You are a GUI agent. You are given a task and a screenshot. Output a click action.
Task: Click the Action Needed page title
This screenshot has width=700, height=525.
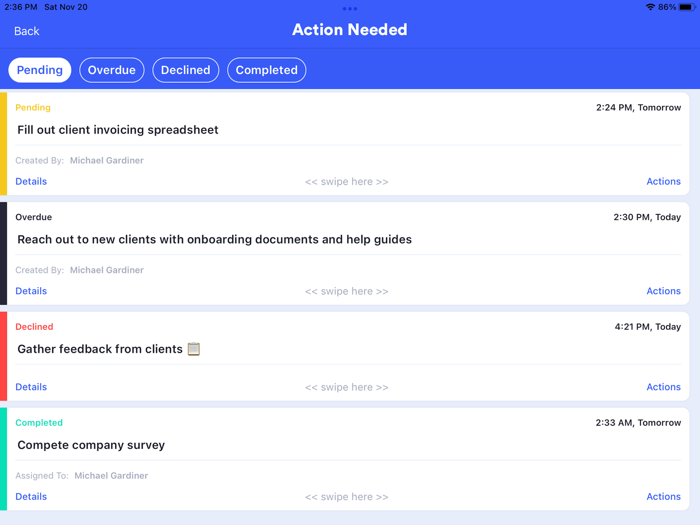[350, 30]
